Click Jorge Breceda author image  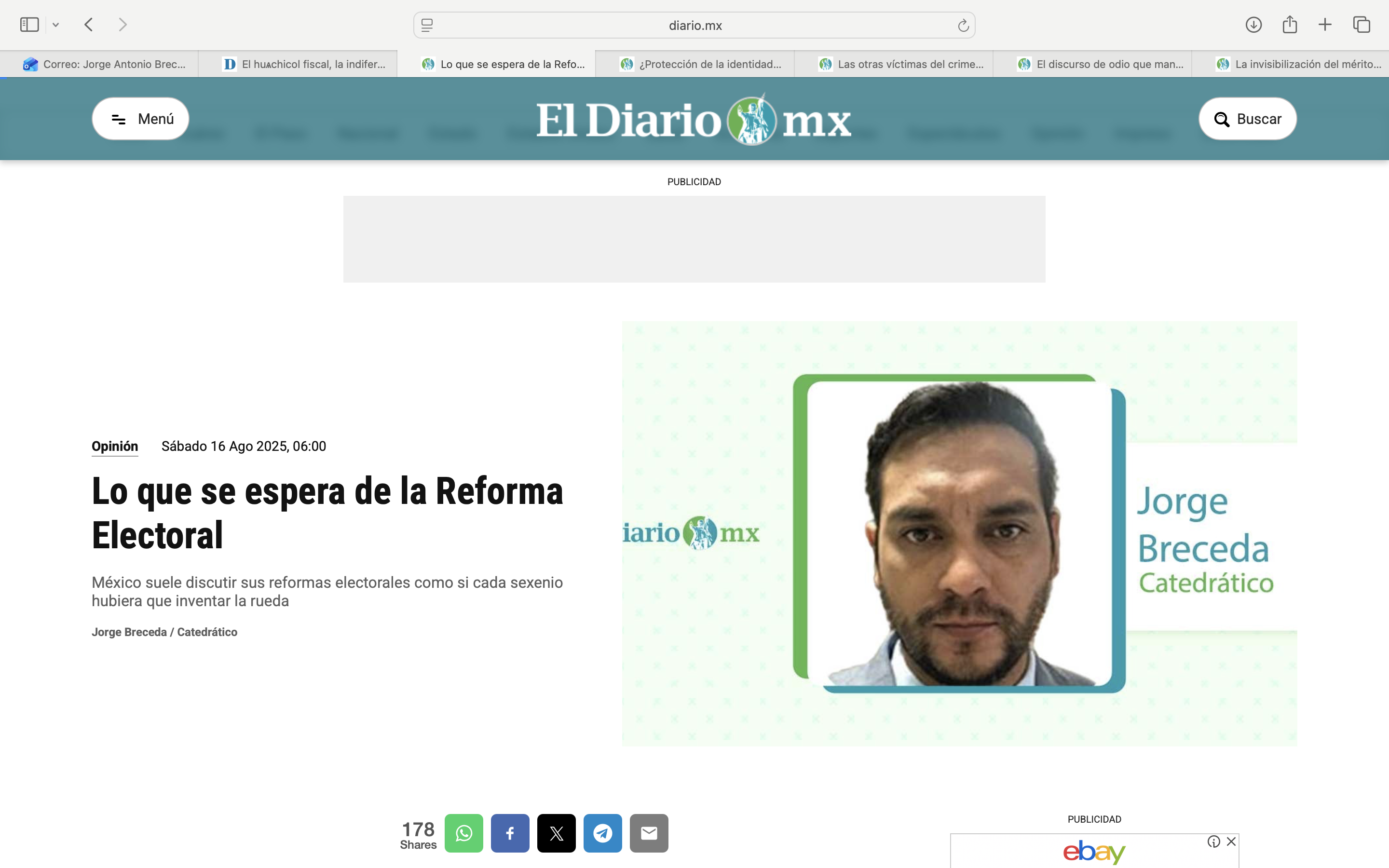958,533
